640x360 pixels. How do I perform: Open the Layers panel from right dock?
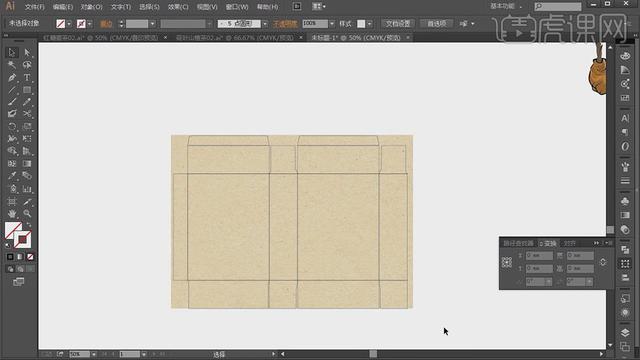(x=625, y=333)
